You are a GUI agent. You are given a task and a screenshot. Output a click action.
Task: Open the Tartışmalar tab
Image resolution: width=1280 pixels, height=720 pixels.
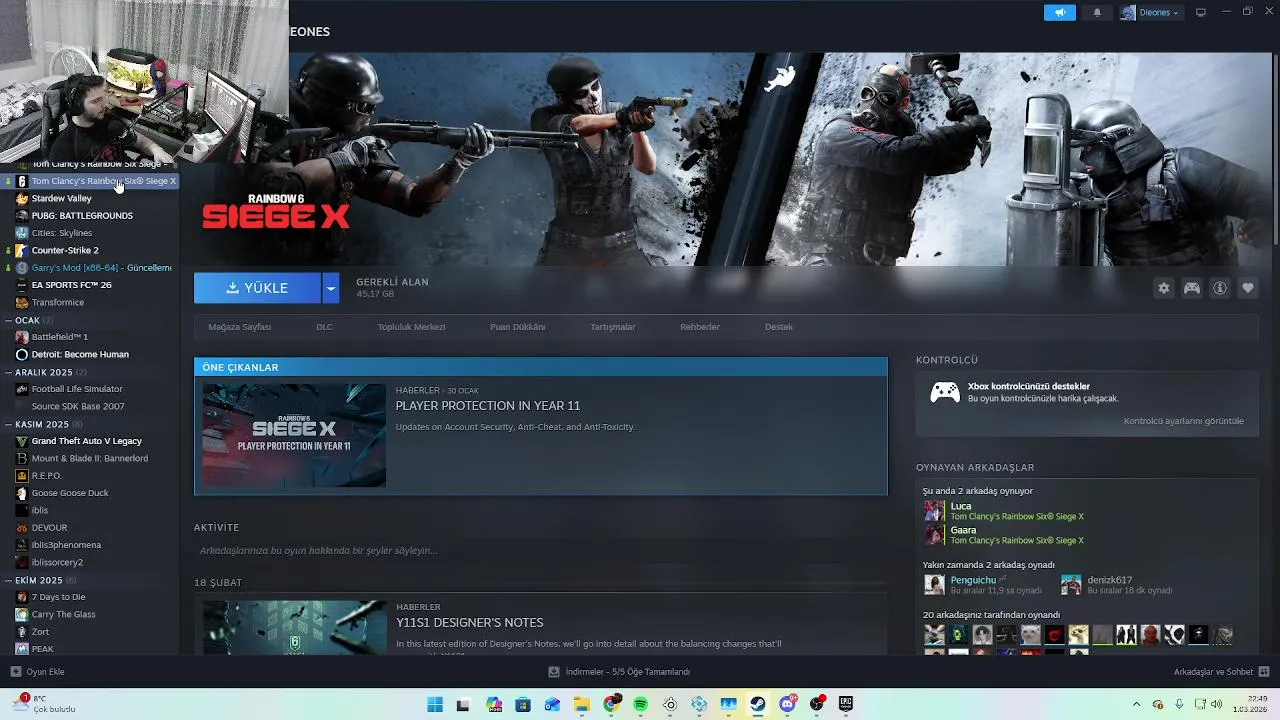(612, 327)
